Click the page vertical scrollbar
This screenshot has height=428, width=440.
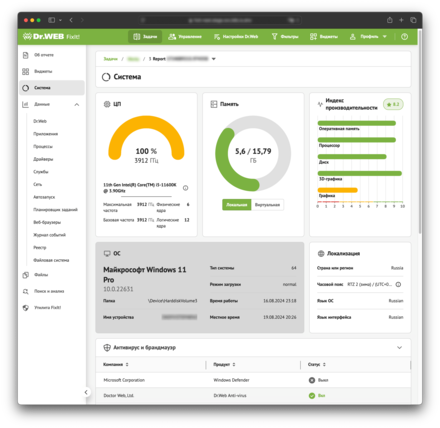(419, 132)
